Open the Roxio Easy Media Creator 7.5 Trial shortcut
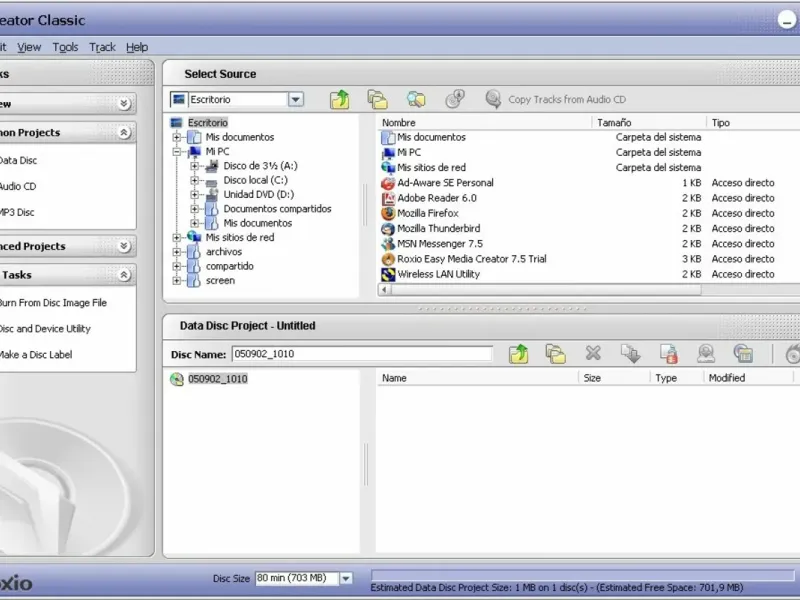 (472, 259)
